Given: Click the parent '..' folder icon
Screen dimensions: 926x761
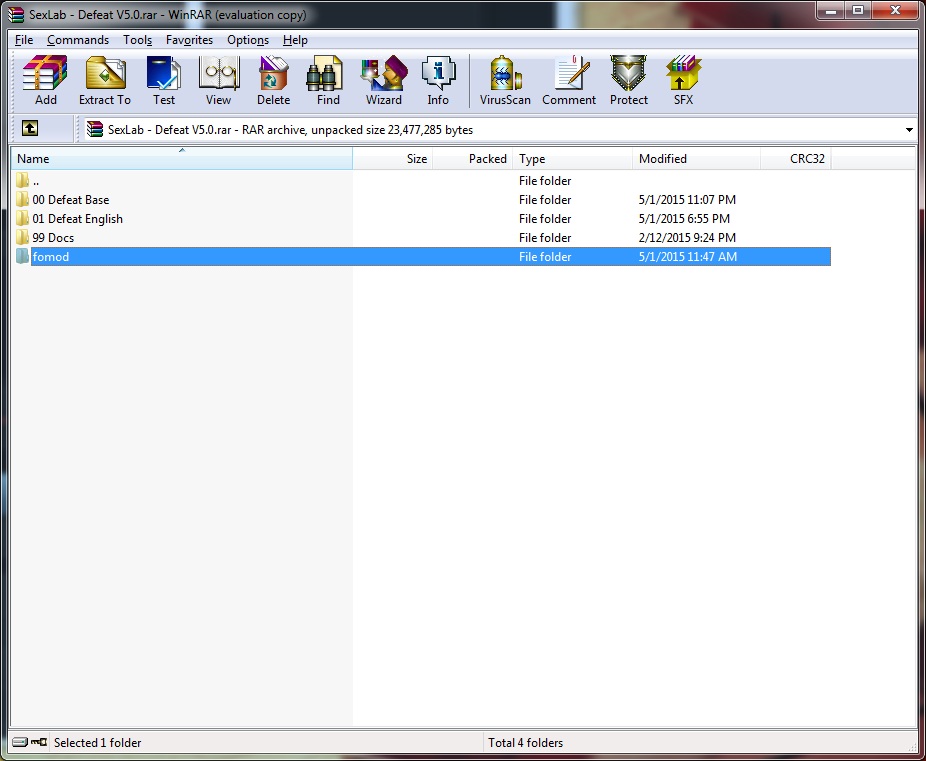Looking at the screenshot, I should pos(22,180).
